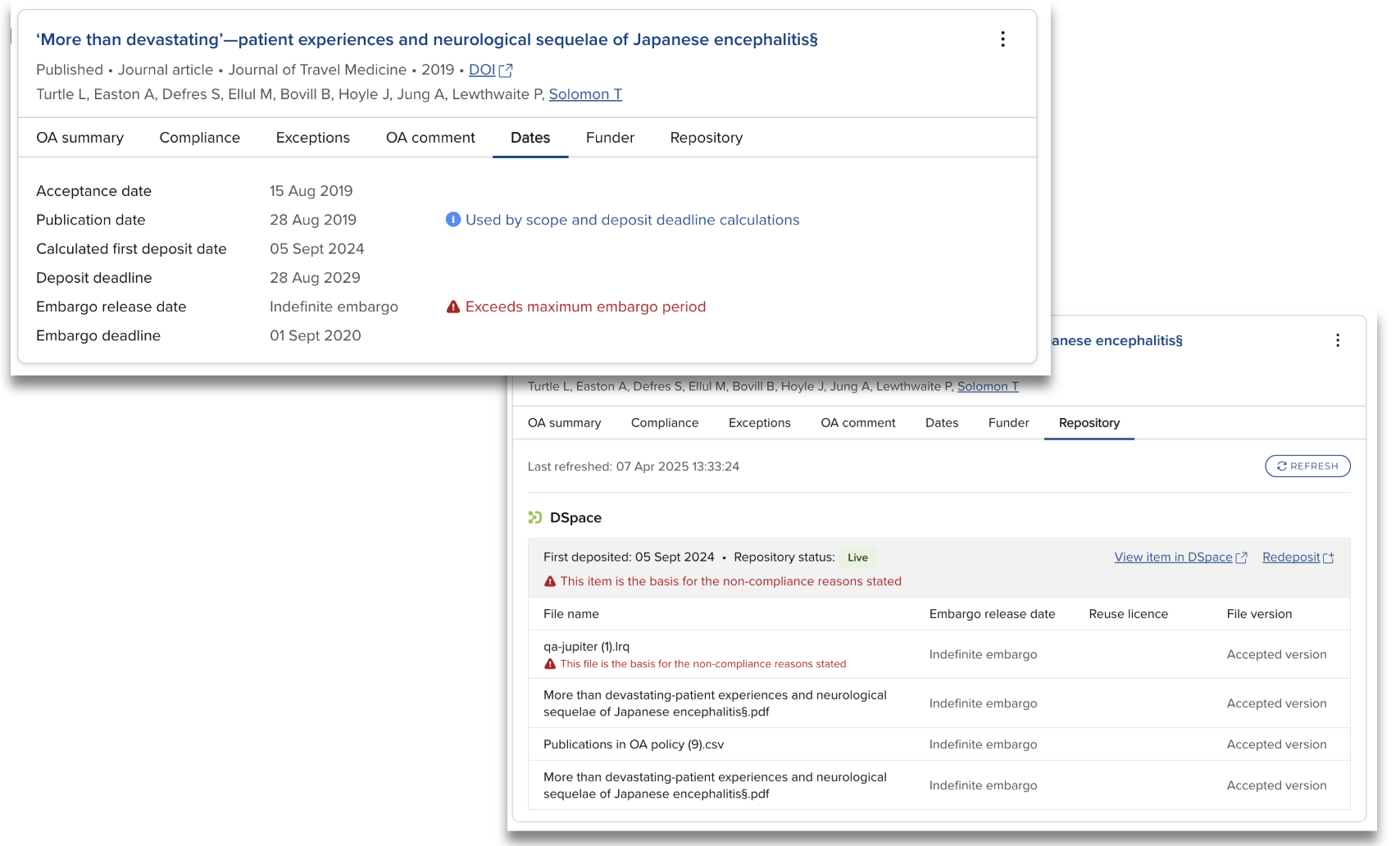This screenshot has width=1400, height=846.
Task: Switch to the Compliance tab in top card
Action: (x=199, y=138)
